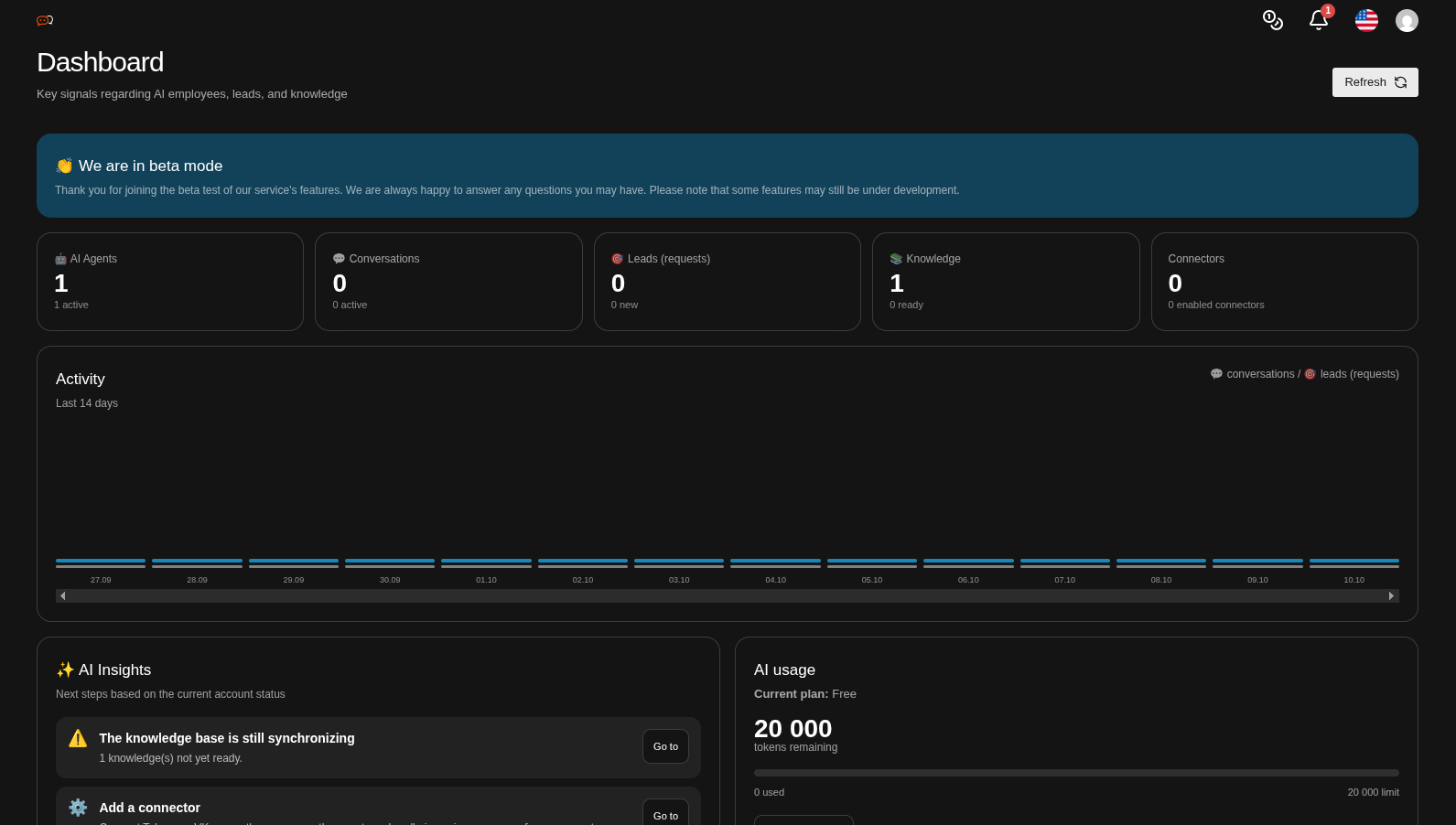The width and height of the screenshot is (1456, 825).
Task: Click the clapping hands icon in beta banner
Action: tap(64, 166)
